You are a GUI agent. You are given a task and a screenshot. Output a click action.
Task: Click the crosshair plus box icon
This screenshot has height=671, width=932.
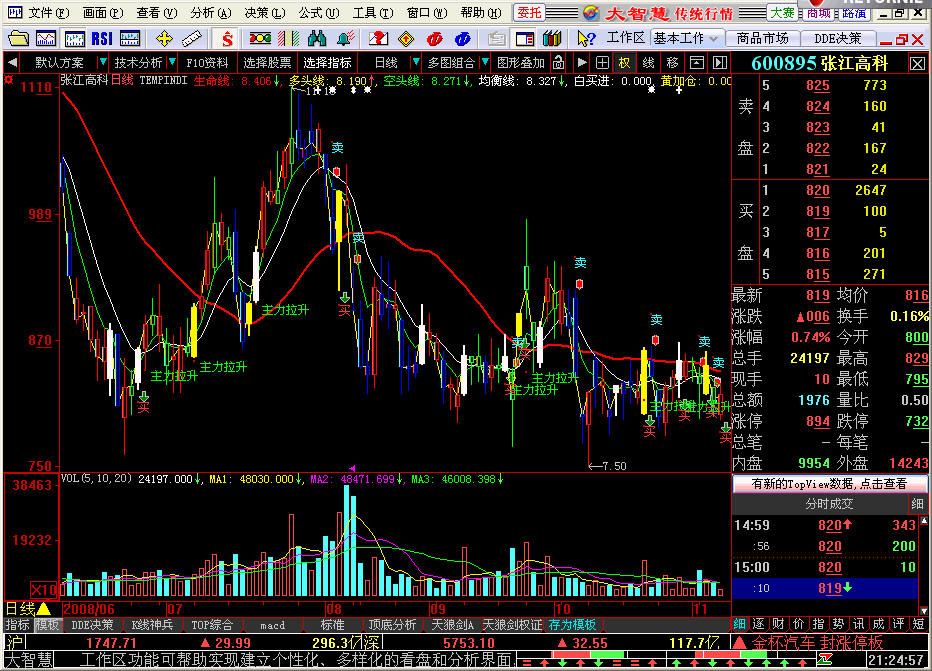click(602, 62)
